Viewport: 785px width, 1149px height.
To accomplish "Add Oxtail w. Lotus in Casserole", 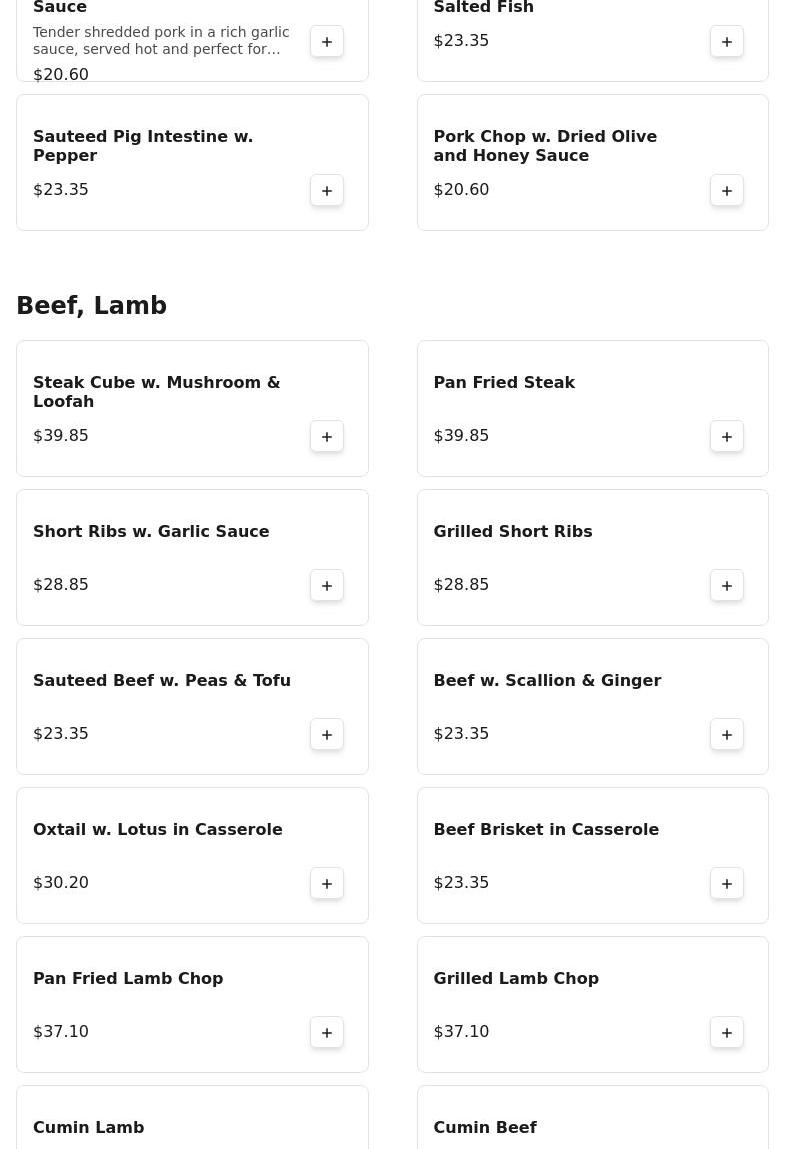I will [327, 883].
